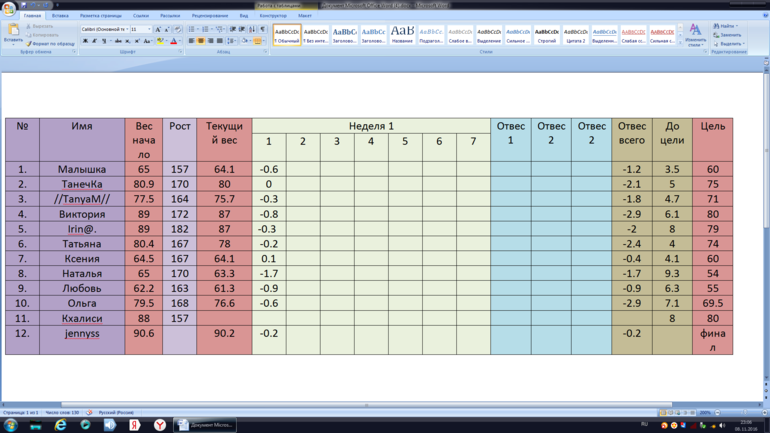Toggle bold formatting
Image resolution: width=770 pixels, height=433 pixels.
(85, 41)
